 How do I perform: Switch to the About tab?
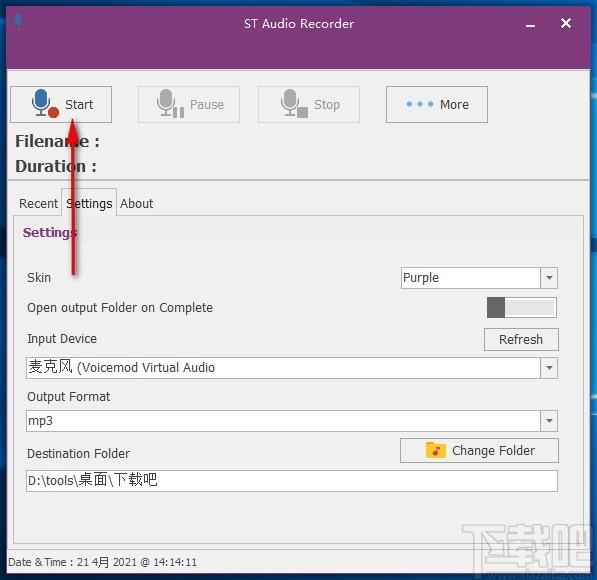pyautogui.click(x=137, y=203)
